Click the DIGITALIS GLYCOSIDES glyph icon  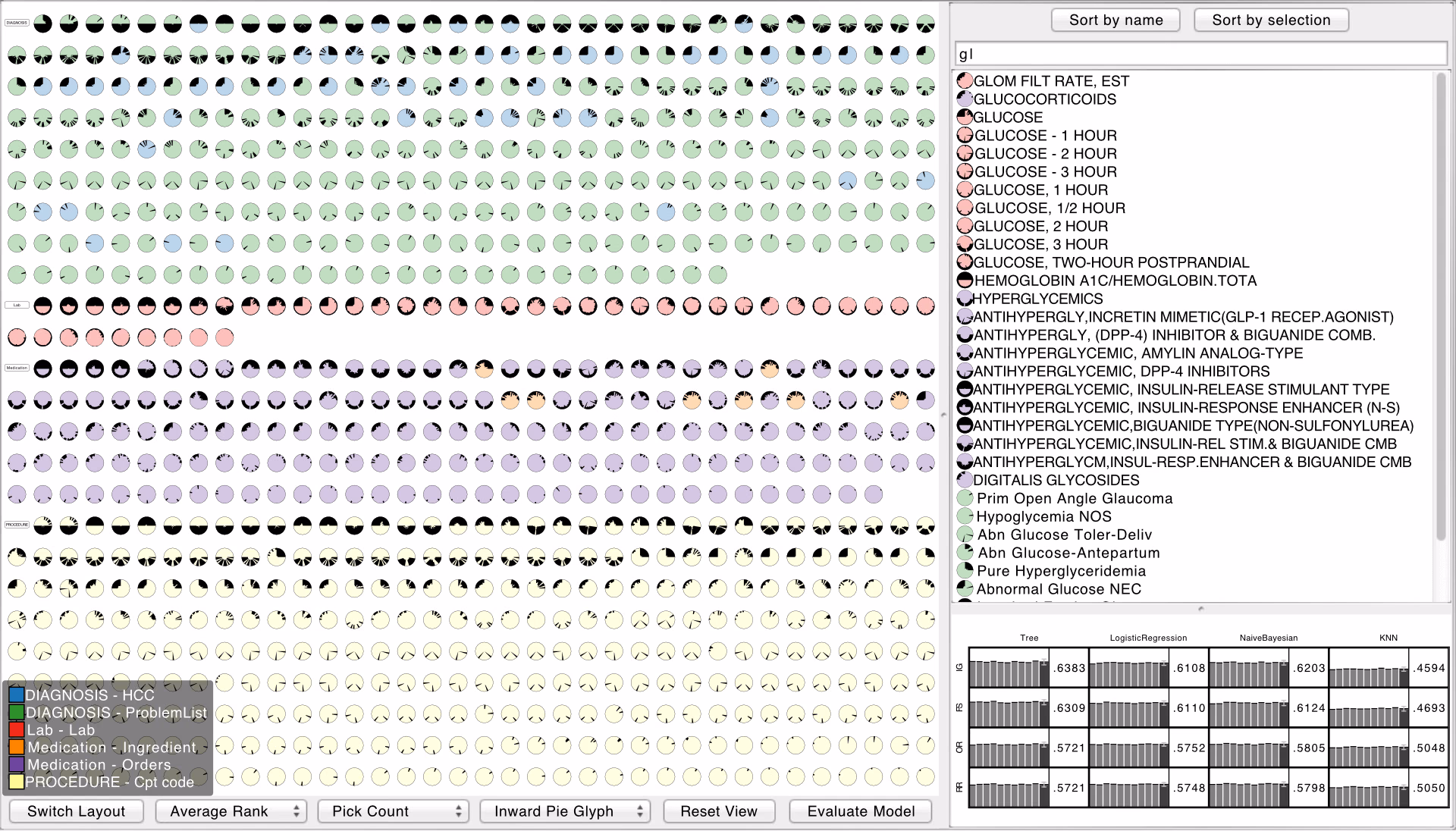pos(965,480)
